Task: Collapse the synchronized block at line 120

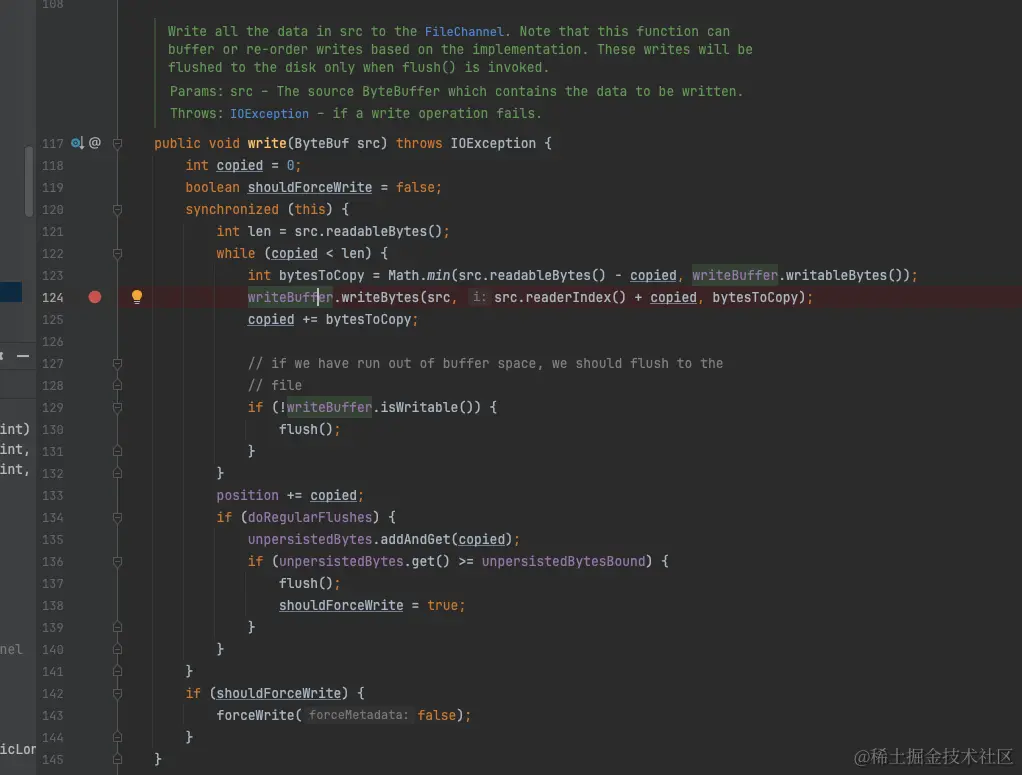Action: pos(117,209)
